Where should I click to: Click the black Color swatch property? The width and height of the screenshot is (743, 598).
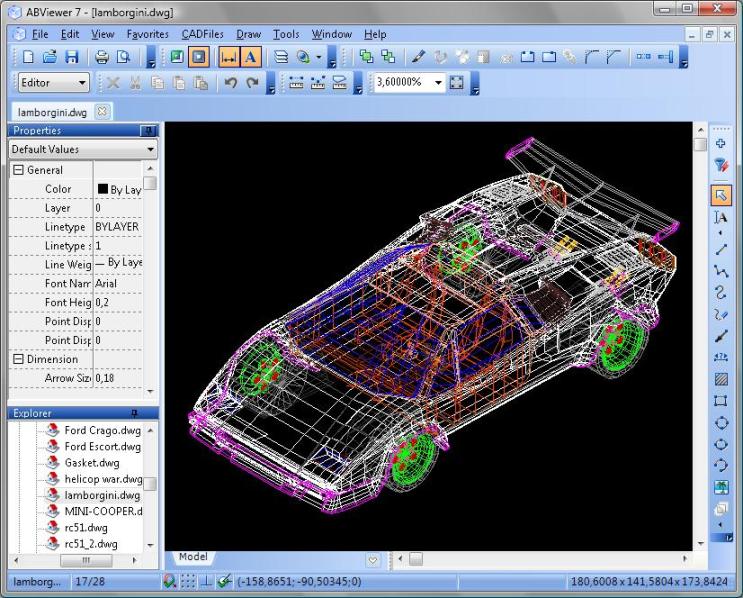(x=103, y=189)
